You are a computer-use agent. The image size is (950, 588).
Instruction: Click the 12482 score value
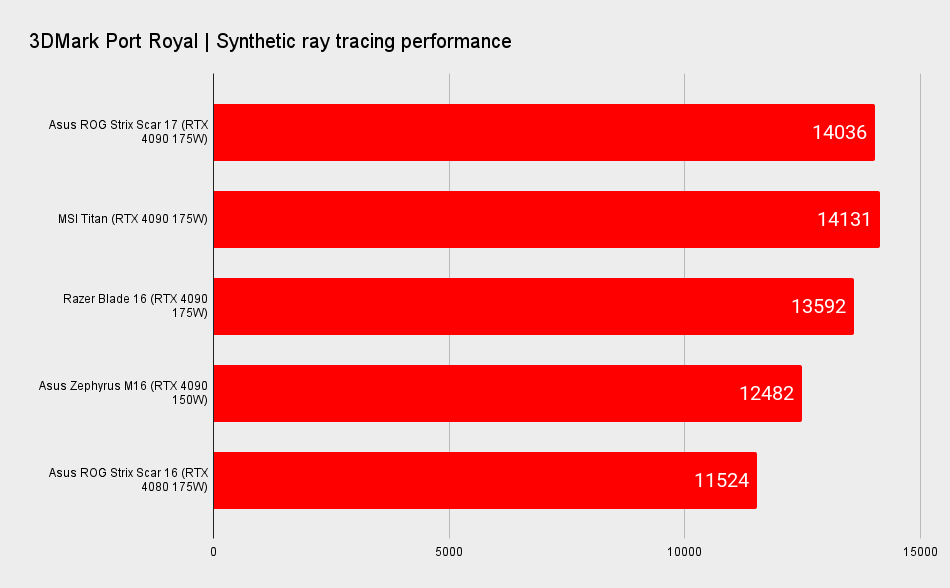tap(766, 394)
